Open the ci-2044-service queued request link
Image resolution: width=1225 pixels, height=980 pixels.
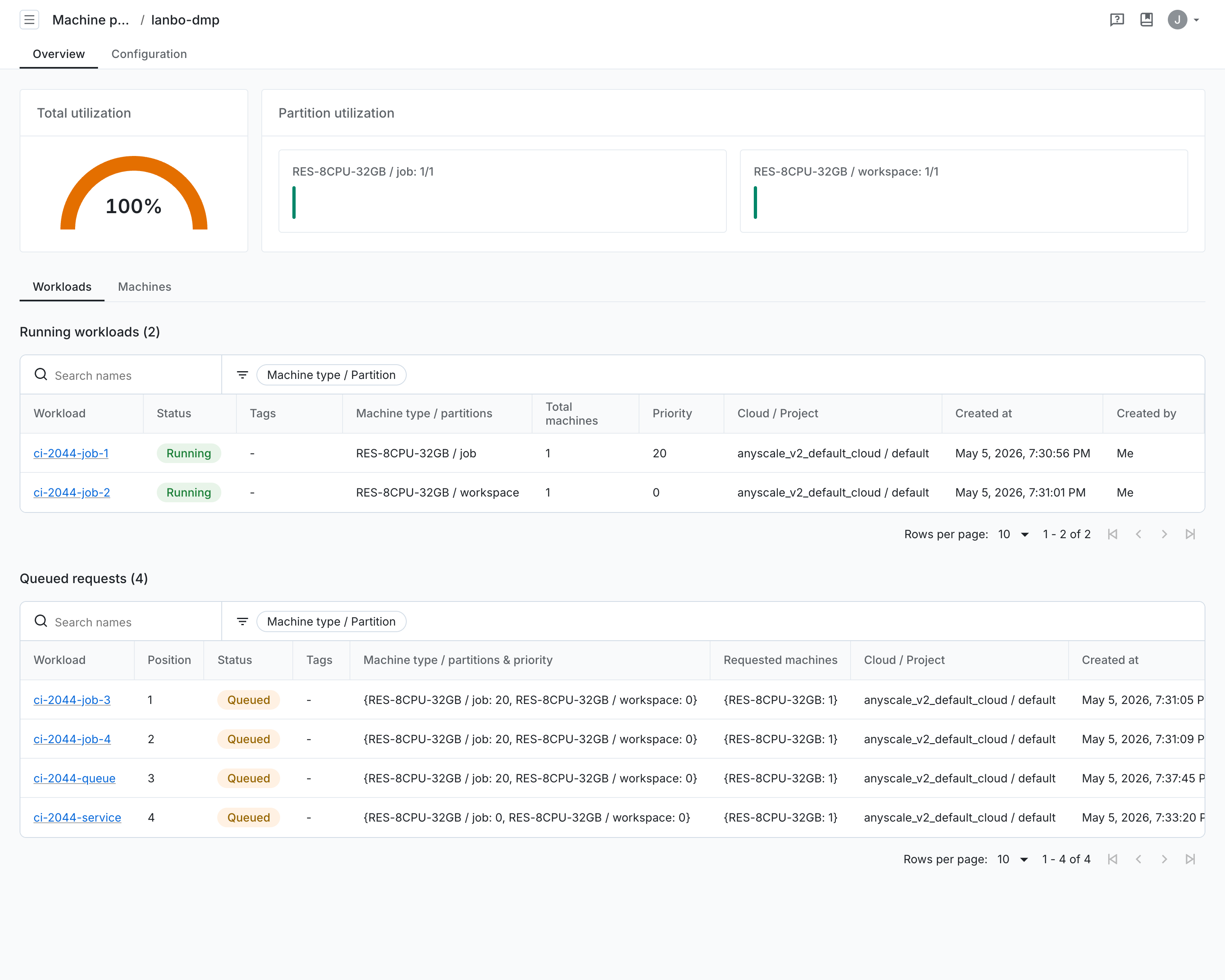pos(77,817)
